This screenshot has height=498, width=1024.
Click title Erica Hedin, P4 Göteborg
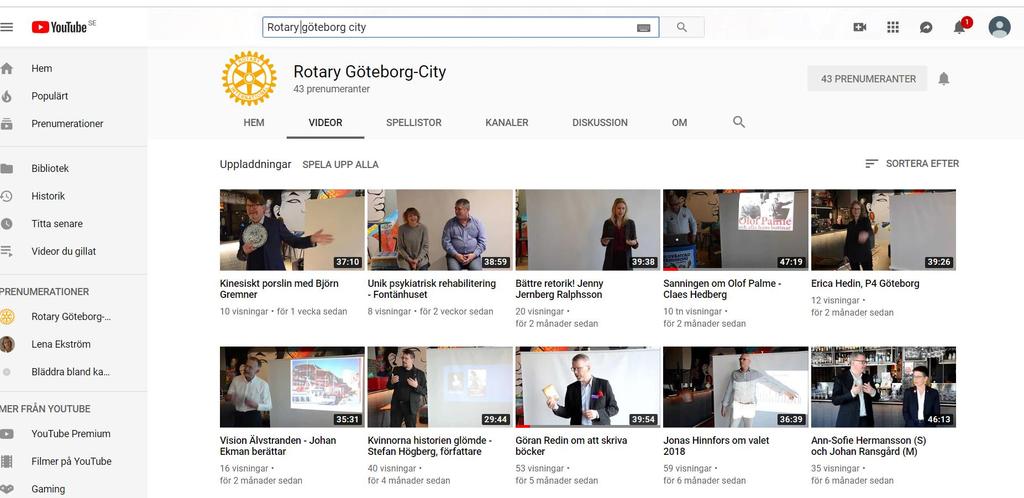pyautogui.click(x=865, y=284)
